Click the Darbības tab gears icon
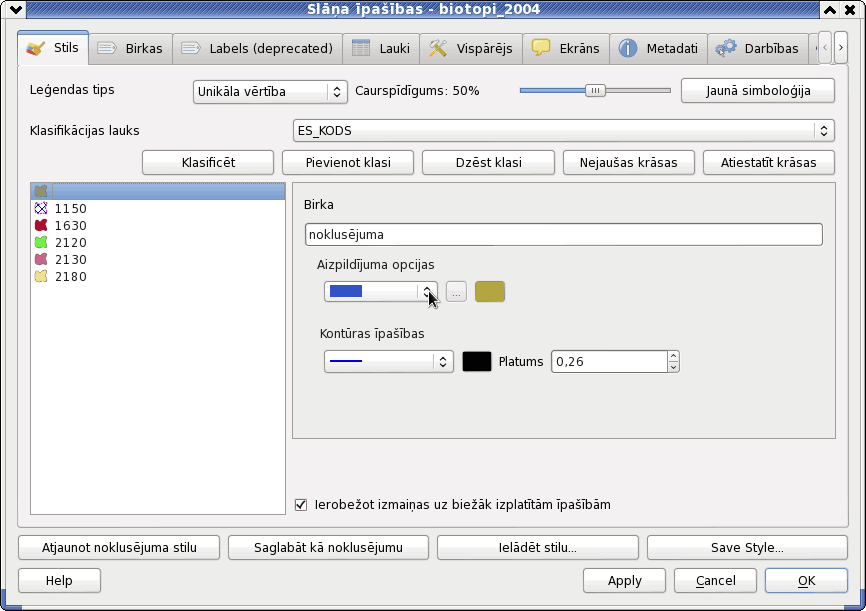The image size is (866, 611). point(726,48)
